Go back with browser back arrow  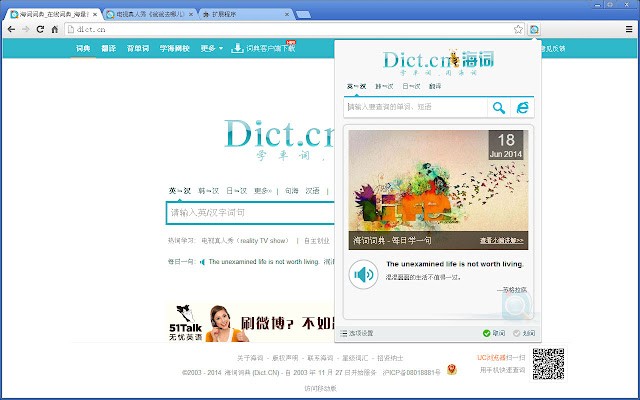10,30
